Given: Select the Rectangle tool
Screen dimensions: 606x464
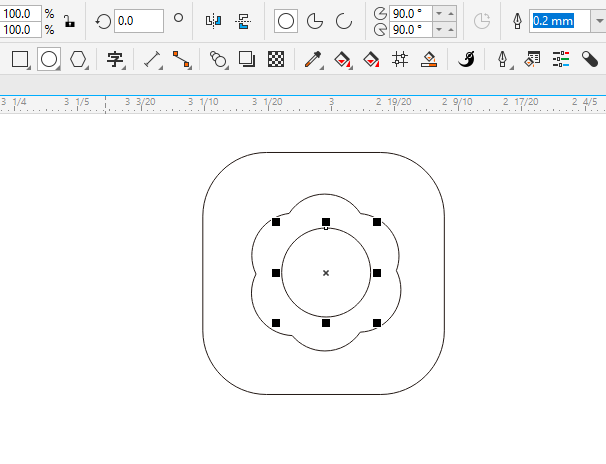Looking at the screenshot, I should pyautogui.click(x=20, y=59).
